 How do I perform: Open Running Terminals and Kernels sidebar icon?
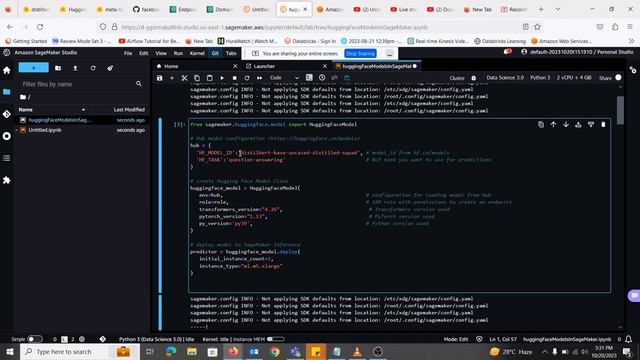click(x=7, y=136)
